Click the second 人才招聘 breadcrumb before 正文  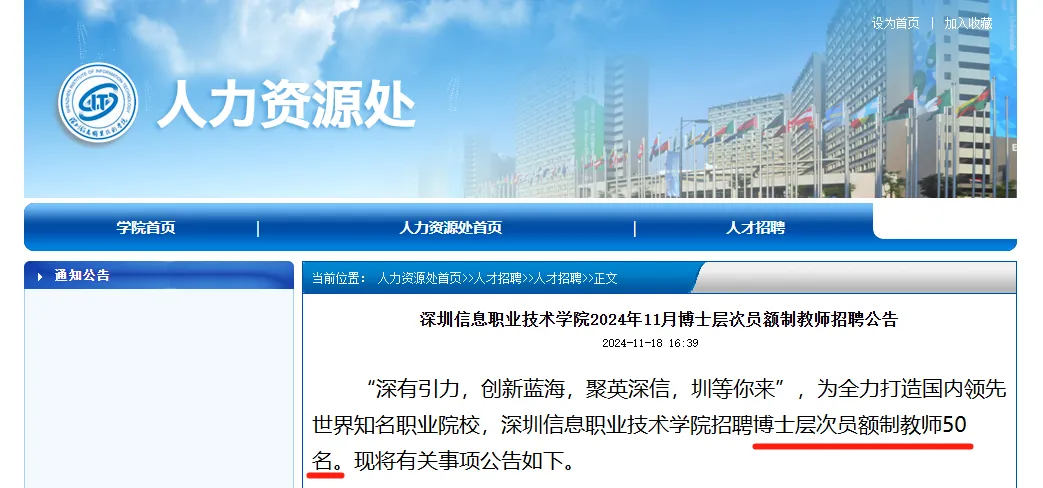point(558,278)
